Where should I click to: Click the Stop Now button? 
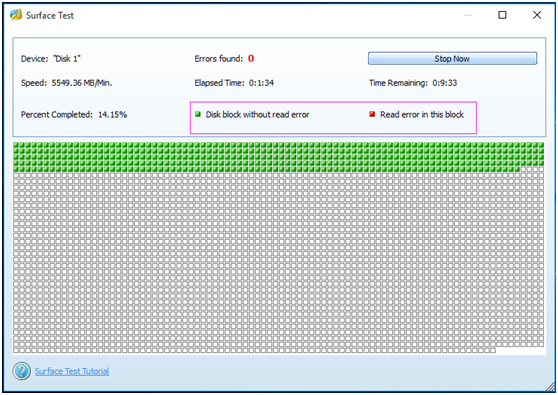tap(452, 59)
